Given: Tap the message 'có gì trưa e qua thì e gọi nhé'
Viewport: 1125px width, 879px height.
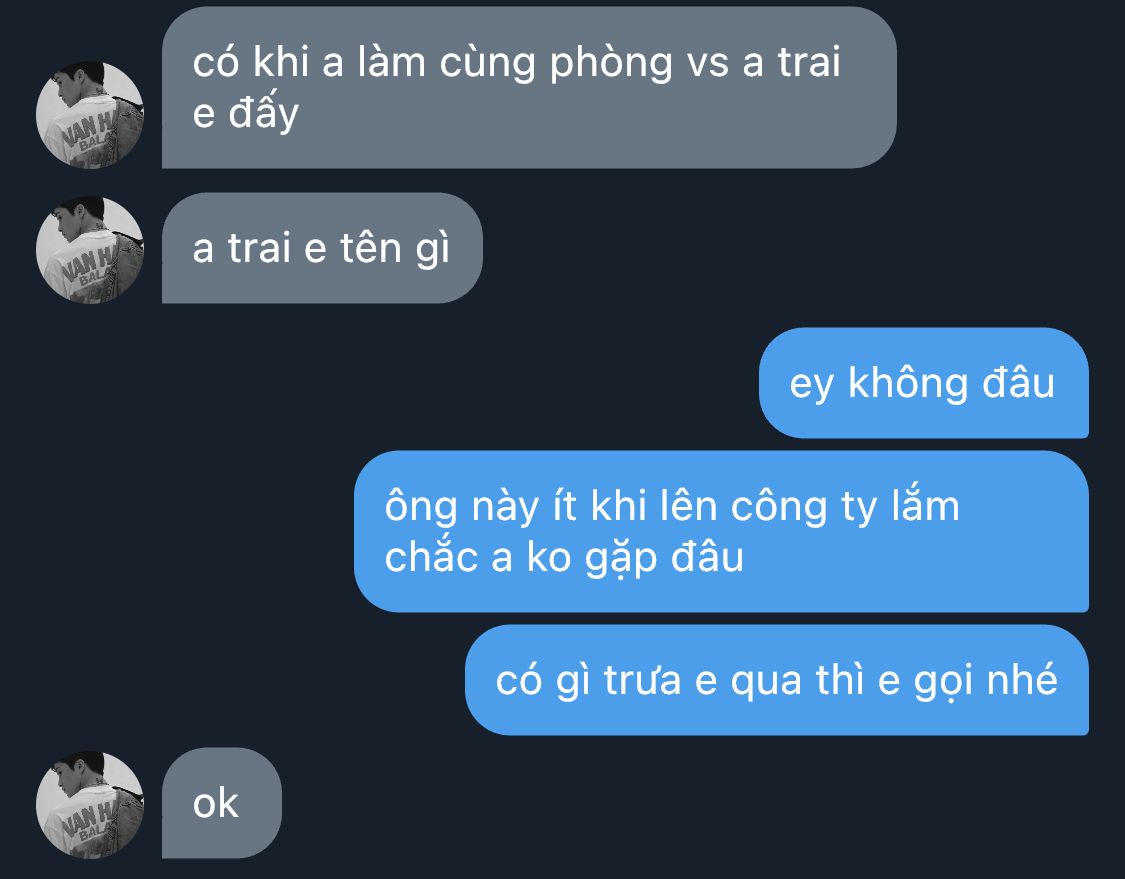Looking at the screenshot, I should (776, 680).
